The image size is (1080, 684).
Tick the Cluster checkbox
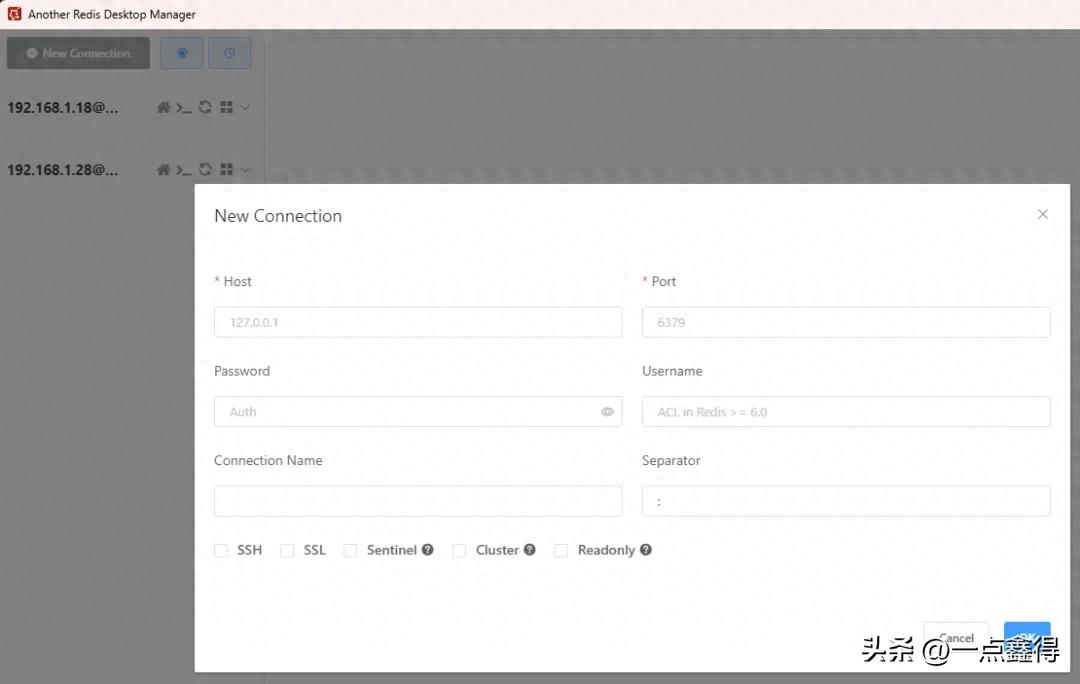click(459, 550)
